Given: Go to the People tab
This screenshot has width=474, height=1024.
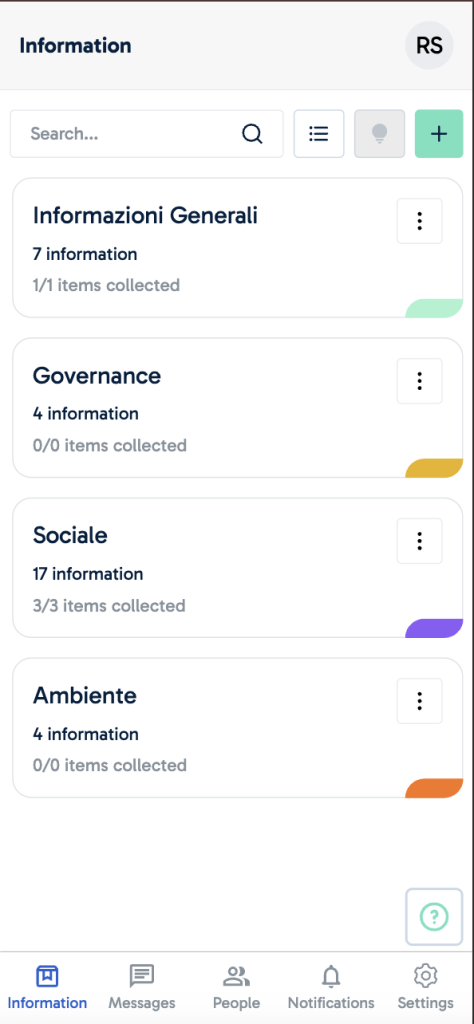Looking at the screenshot, I should tap(236, 987).
